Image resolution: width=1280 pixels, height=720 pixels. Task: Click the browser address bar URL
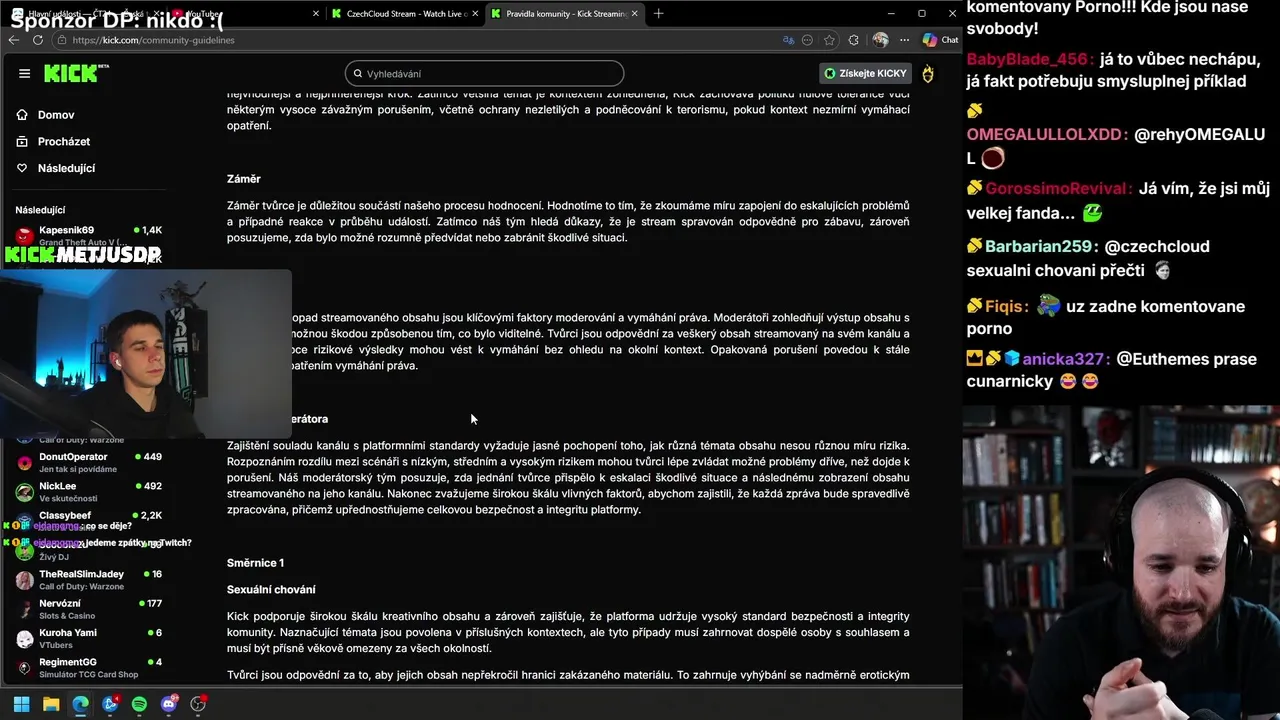154,40
